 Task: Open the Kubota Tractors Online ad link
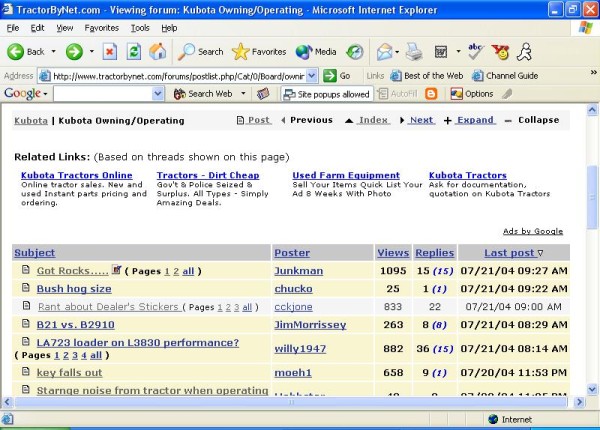pyautogui.click(x=77, y=175)
